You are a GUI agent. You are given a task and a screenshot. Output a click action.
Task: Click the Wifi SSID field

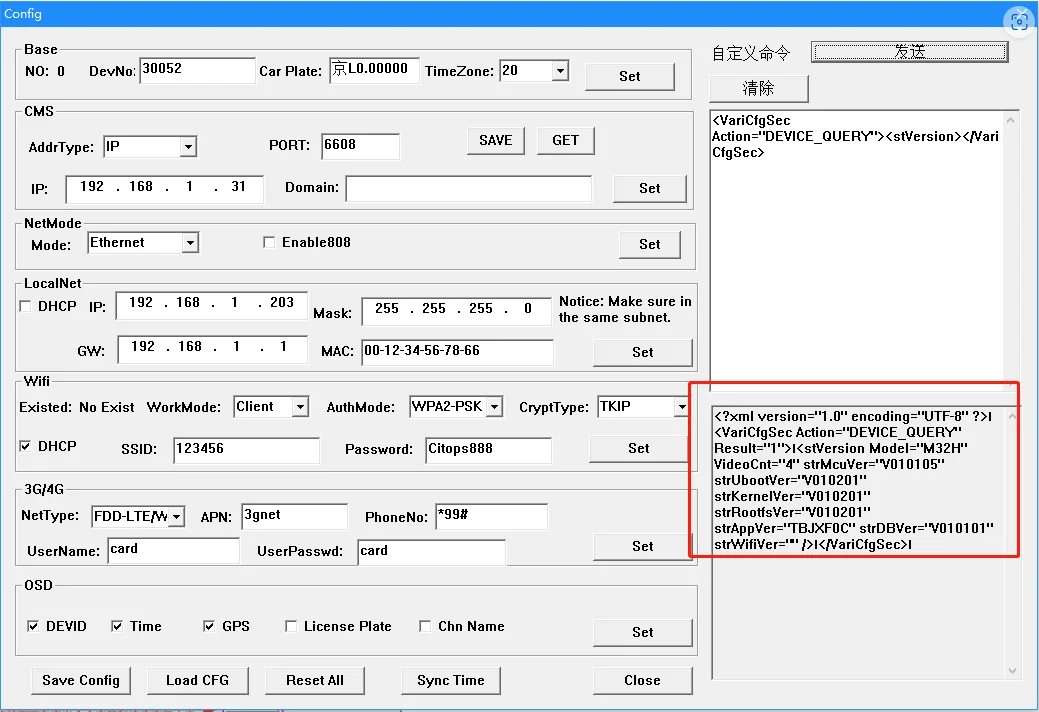click(246, 450)
